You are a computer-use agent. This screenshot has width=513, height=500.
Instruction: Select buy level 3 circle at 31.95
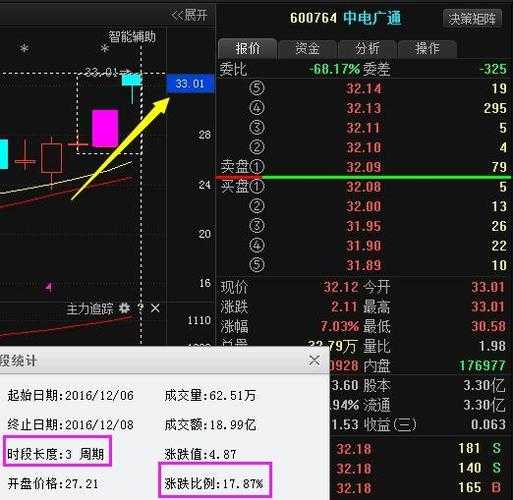coord(257,226)
